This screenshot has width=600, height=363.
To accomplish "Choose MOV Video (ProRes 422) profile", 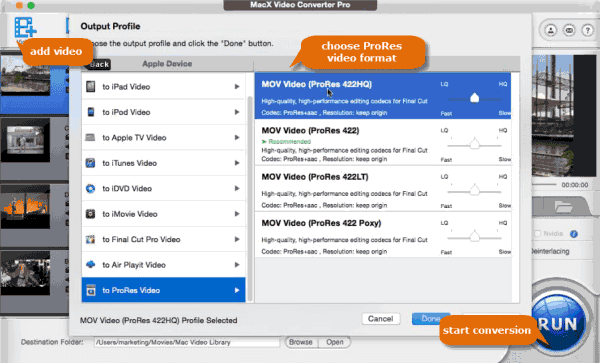I will coord(383,142).
